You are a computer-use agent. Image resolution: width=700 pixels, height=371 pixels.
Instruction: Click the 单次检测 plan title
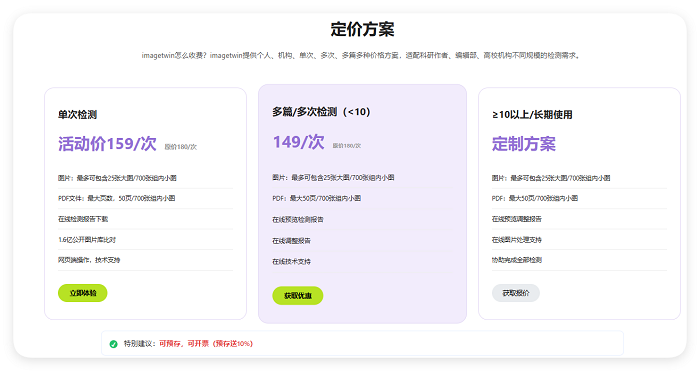(x=77, y=115)
